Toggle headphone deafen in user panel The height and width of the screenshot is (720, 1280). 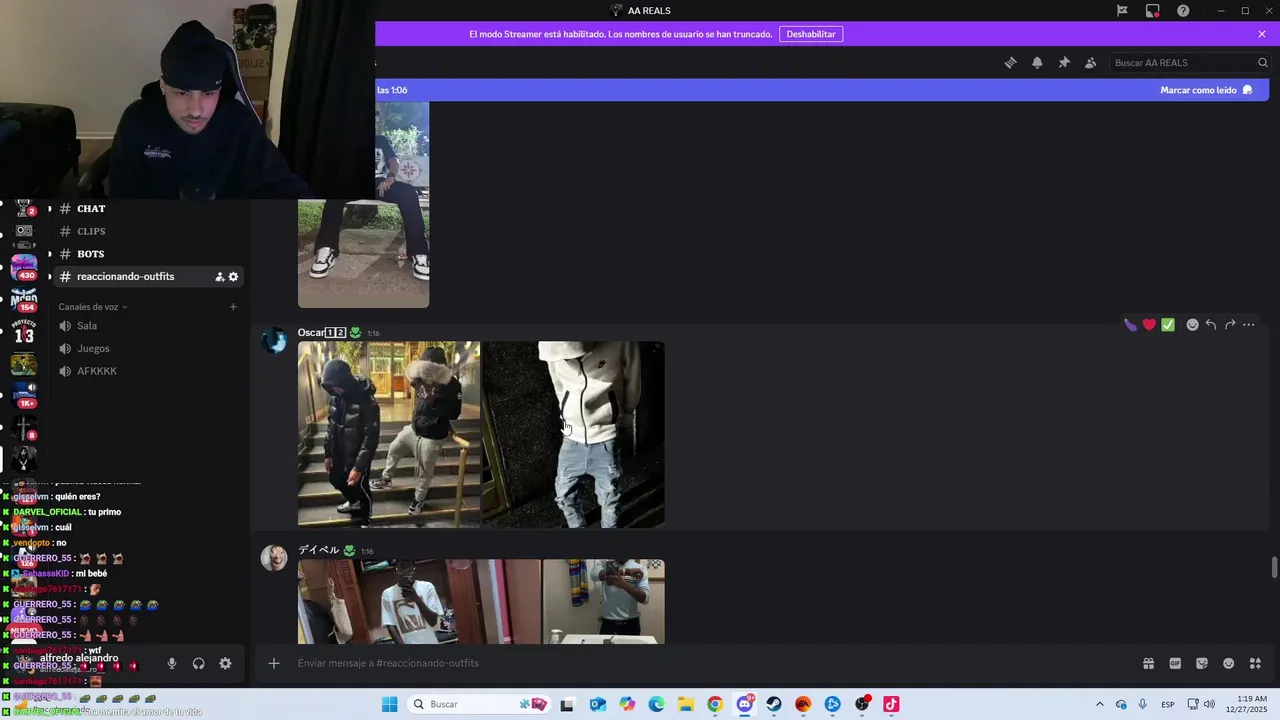199,663
